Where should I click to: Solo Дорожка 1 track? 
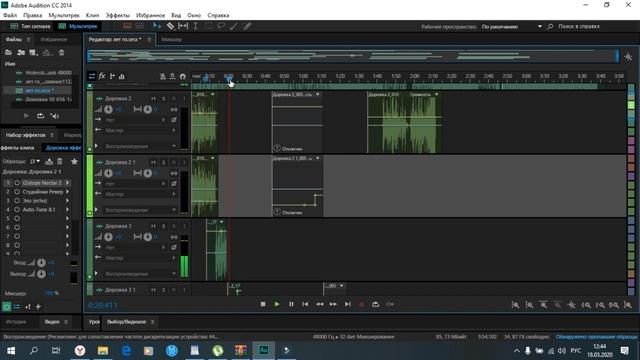pyautogui.click(x=164, y=226)
